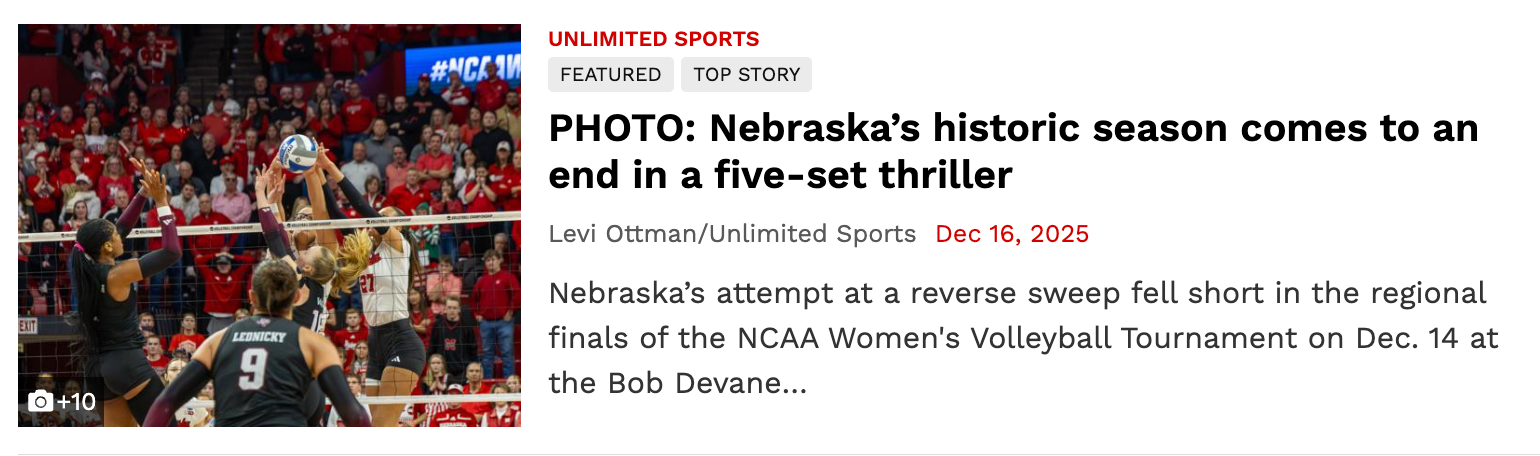Click the volleyball in the photo
The image size is (1540, 456).
point(298,153)
